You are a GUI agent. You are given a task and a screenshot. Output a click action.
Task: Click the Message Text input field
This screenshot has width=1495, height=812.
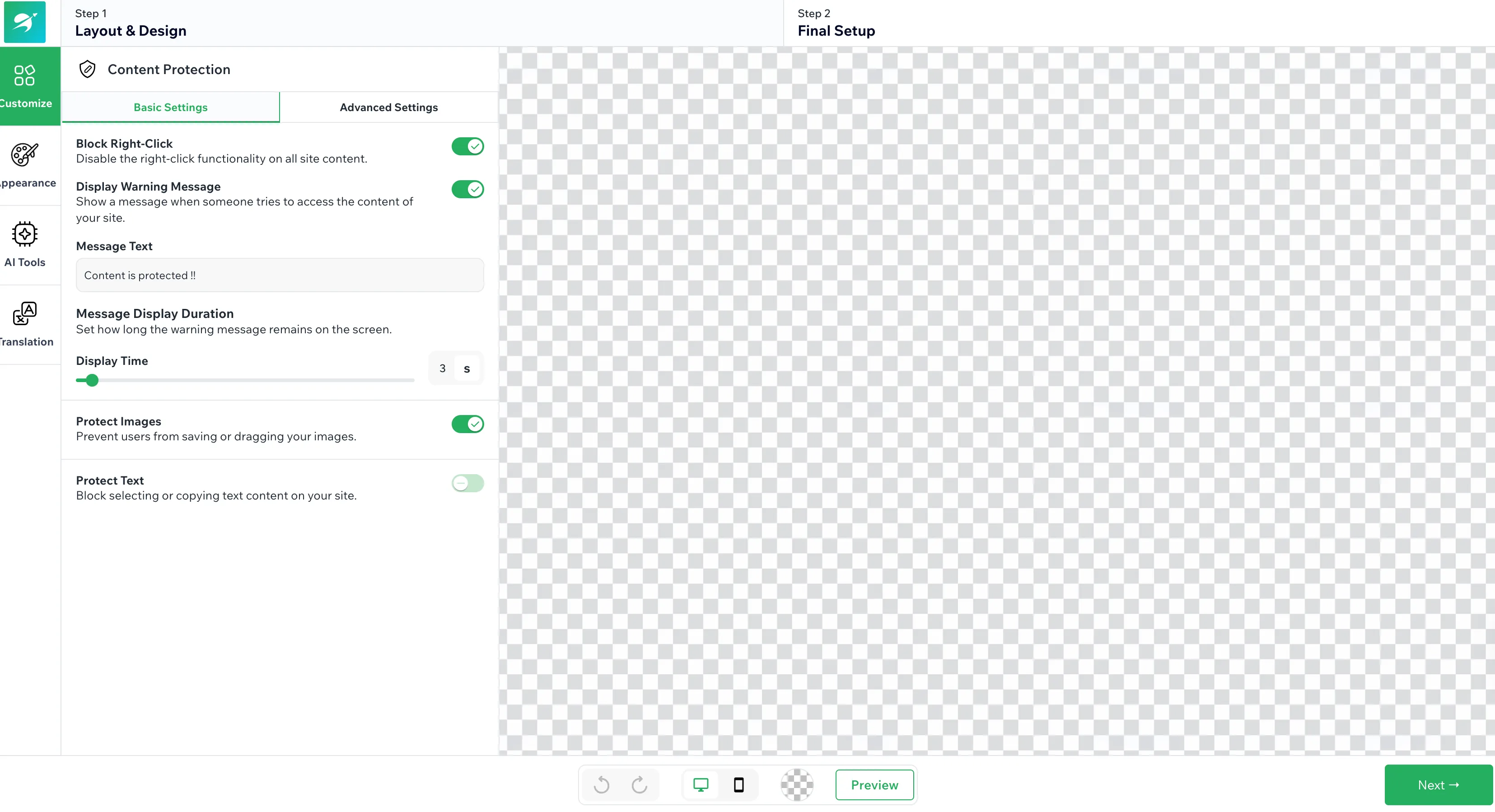coord(280,275)
